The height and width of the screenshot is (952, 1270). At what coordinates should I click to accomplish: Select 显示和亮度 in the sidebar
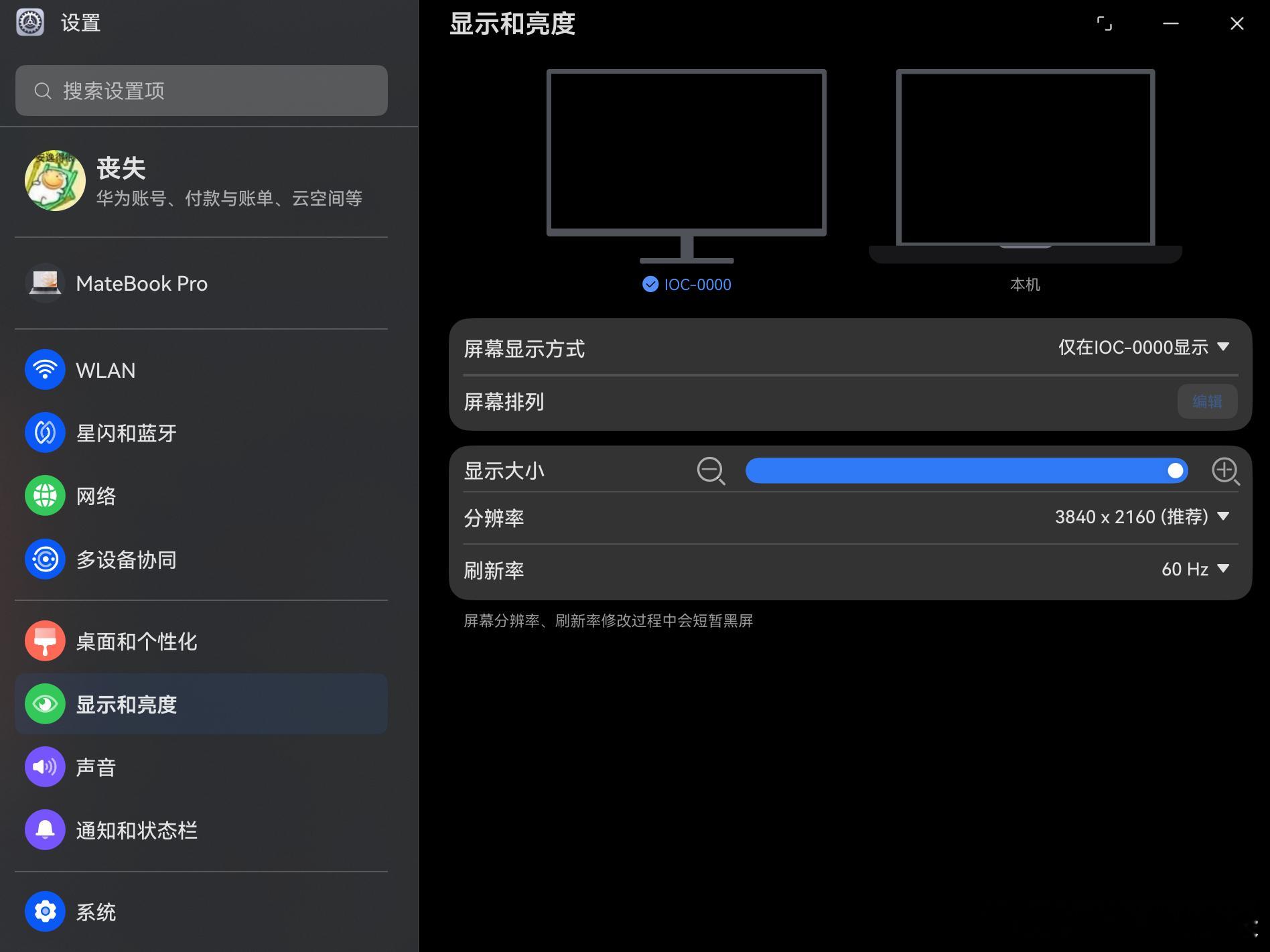coord(201,704)
